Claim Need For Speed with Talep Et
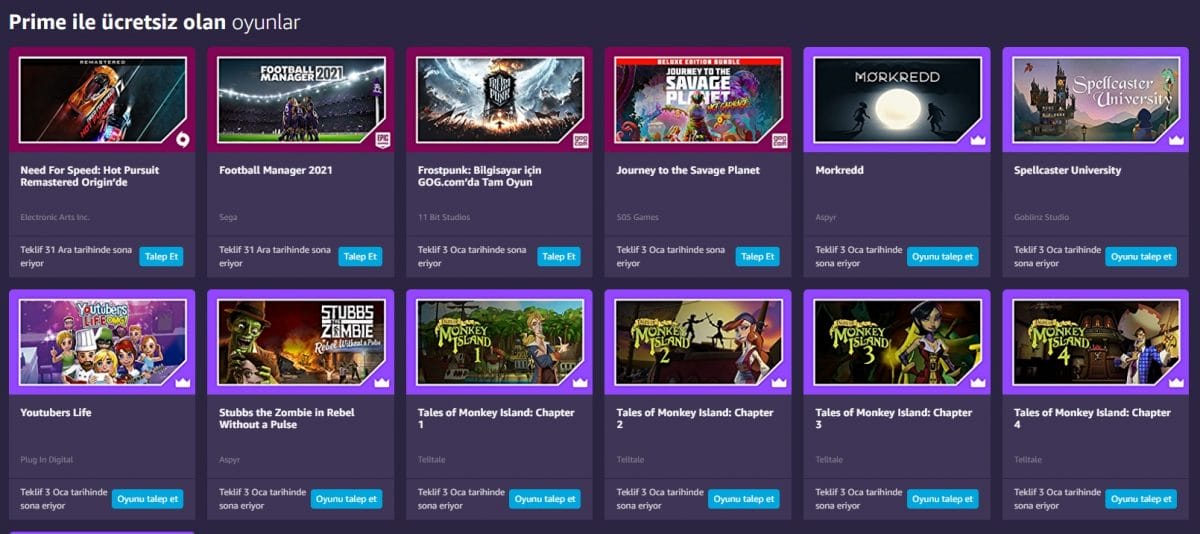The image size is (1200, 534). click(x=162, y=257)
